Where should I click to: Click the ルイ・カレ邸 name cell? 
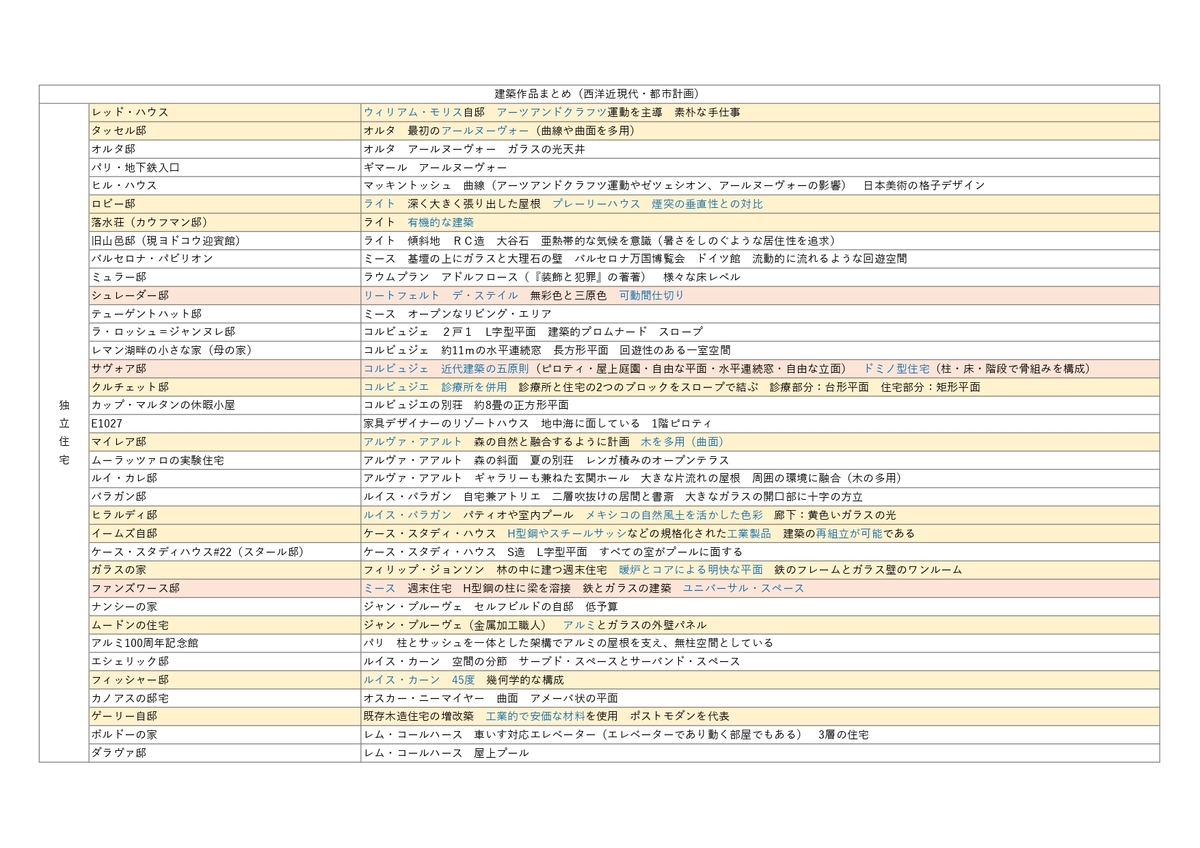click(x=224, y=478)
